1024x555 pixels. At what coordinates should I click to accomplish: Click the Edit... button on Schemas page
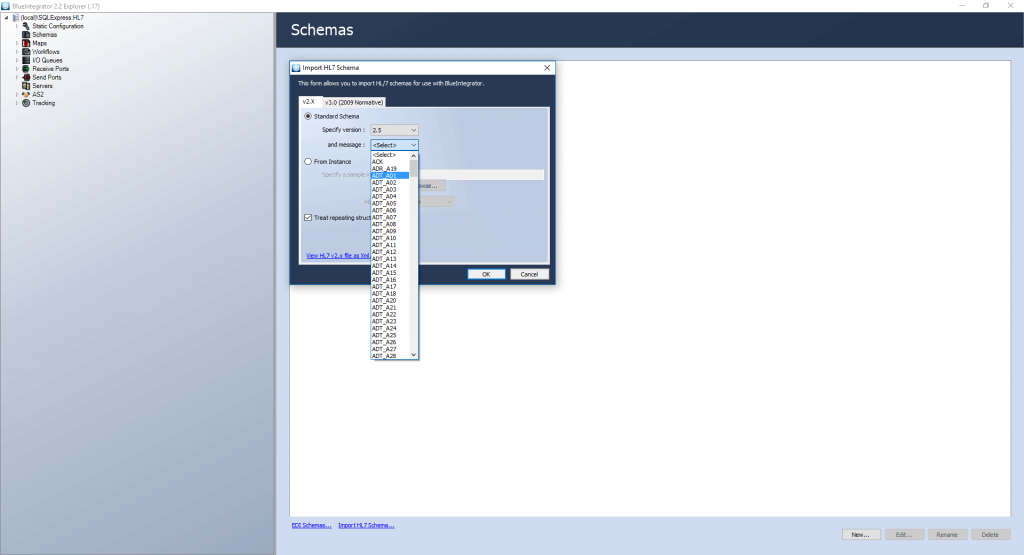click(x=904, y=534)
